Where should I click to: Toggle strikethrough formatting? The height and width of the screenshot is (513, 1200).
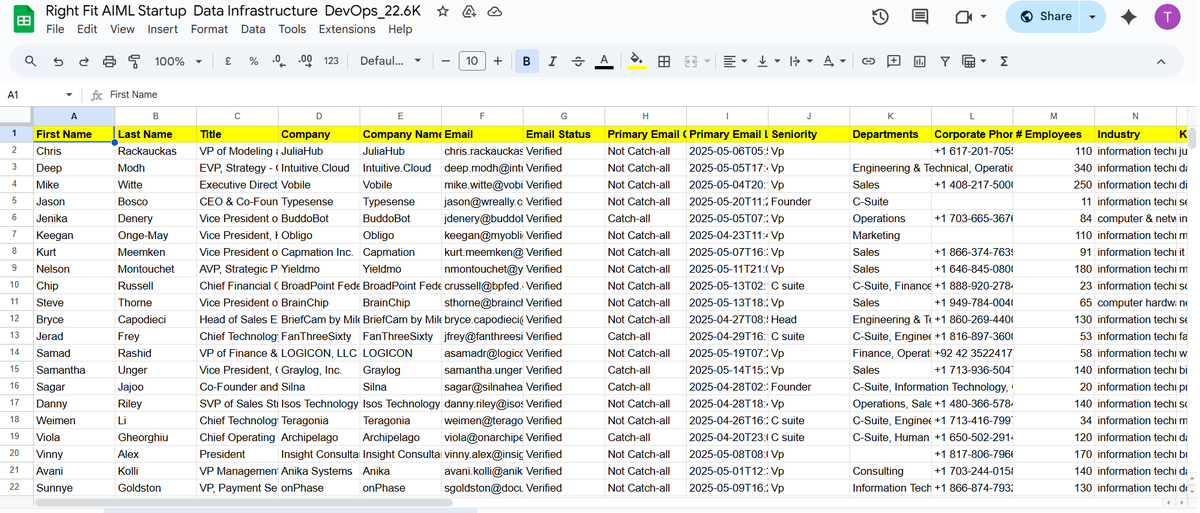578,61
